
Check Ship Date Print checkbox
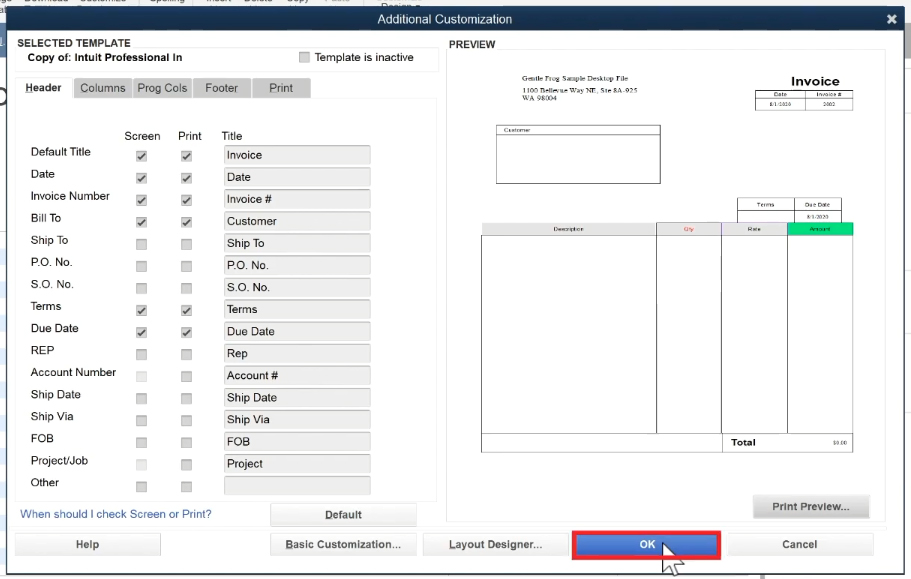coord(186,398)
